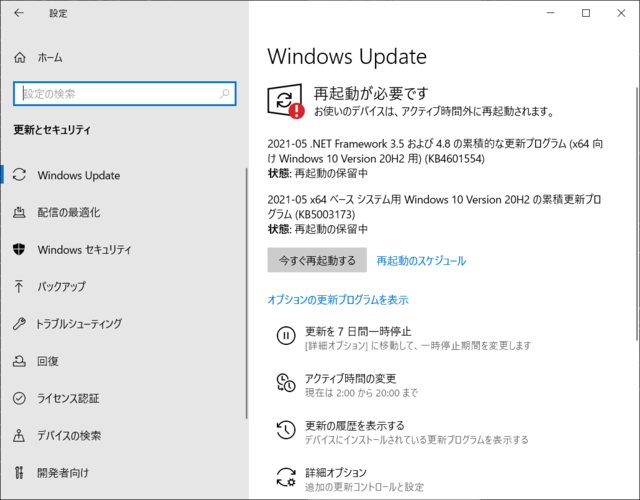Image resolution: width=640 pixels, height=500 pixels.
Task: Click the 今すぐ再起動する button
Action: (317, 260)
